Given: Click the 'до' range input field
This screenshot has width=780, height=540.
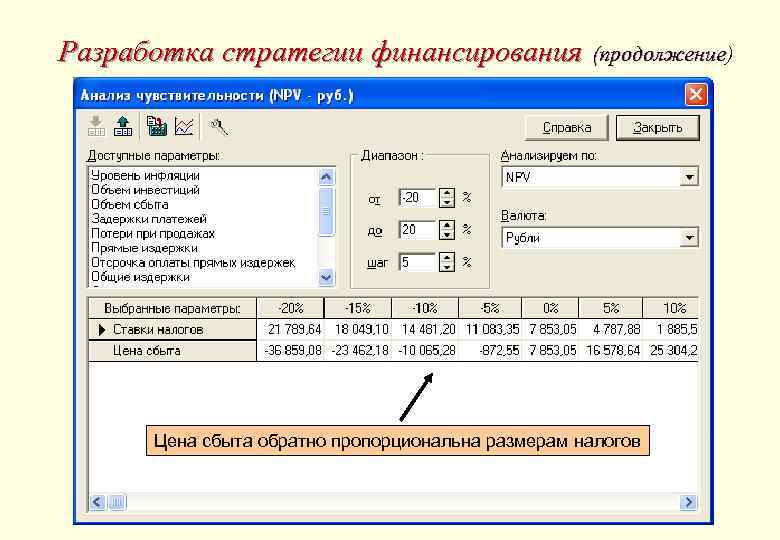Looking at the screenshot, I should (x=418, y=229).
